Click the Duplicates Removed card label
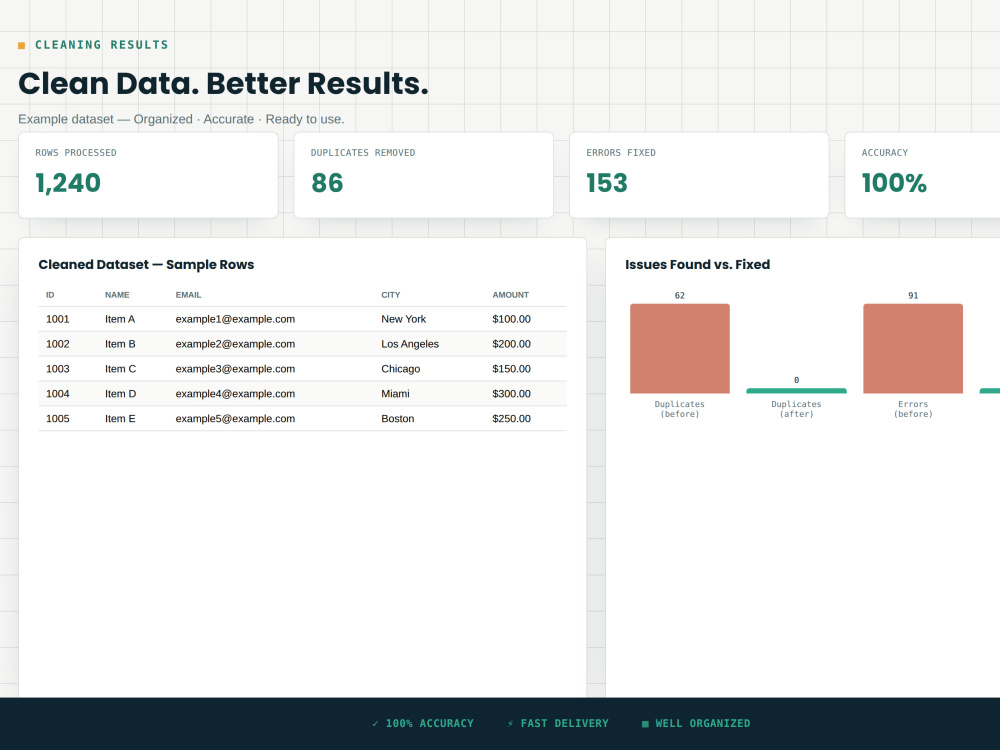 tap(363, 153)
